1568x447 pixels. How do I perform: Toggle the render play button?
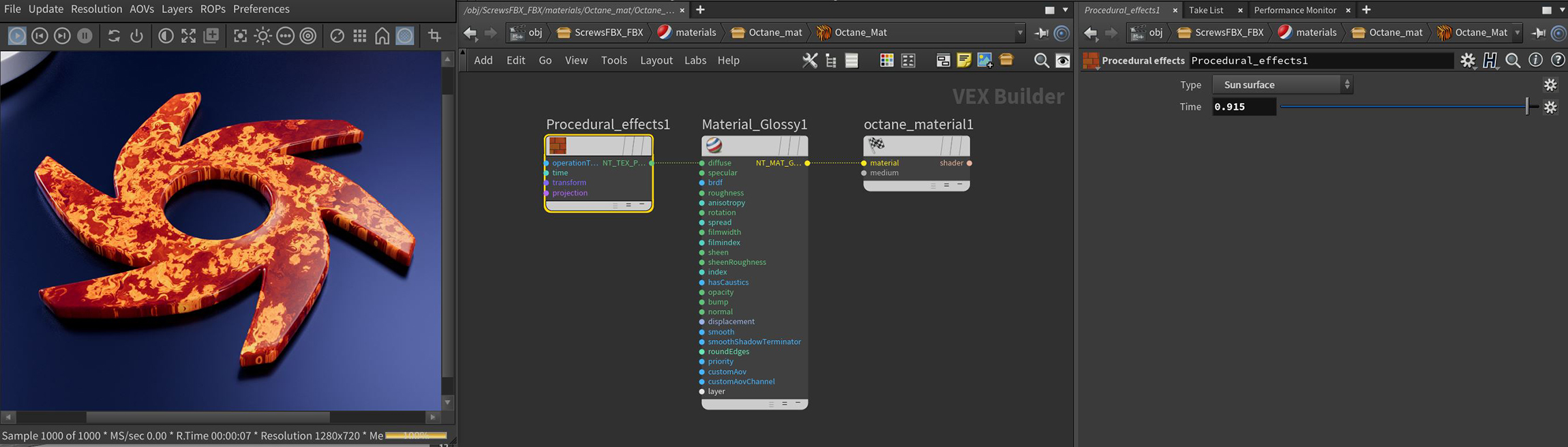[x=17, y=35]
